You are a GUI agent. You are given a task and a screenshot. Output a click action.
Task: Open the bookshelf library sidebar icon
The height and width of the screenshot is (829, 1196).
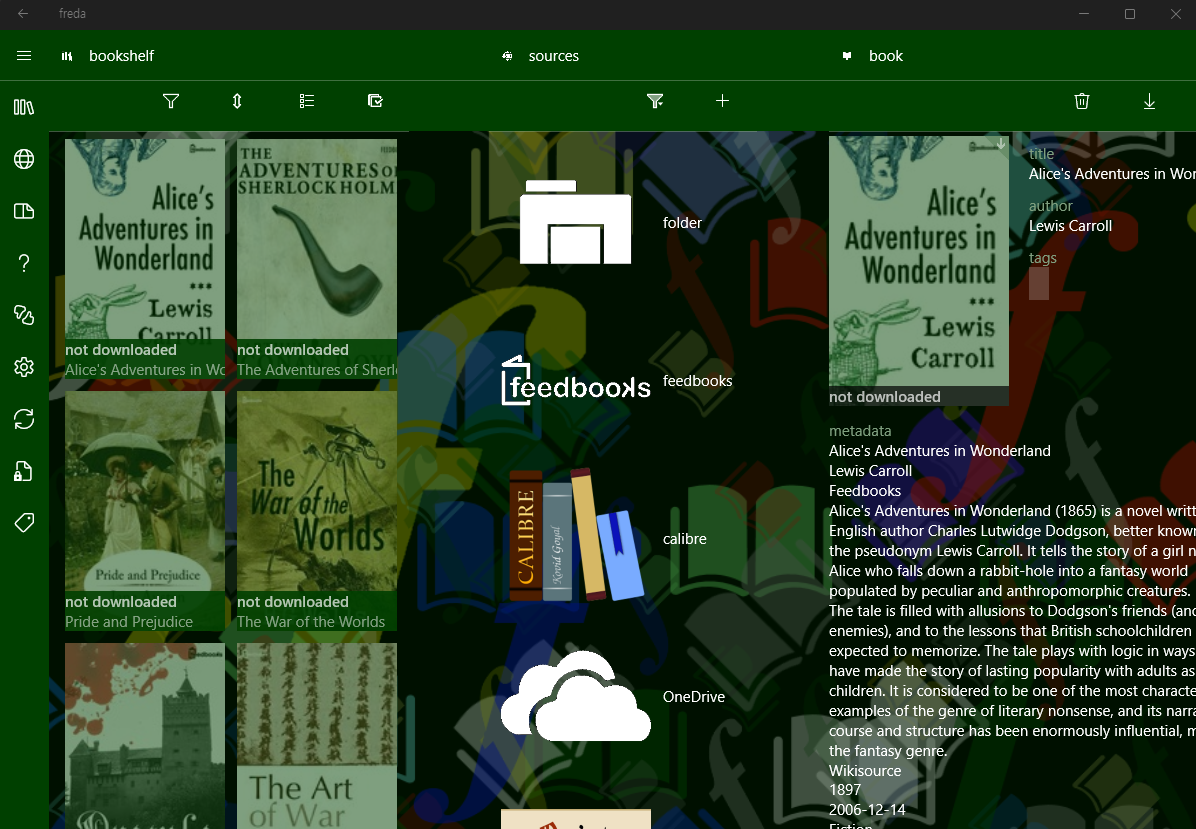click(x=24, y=108)
